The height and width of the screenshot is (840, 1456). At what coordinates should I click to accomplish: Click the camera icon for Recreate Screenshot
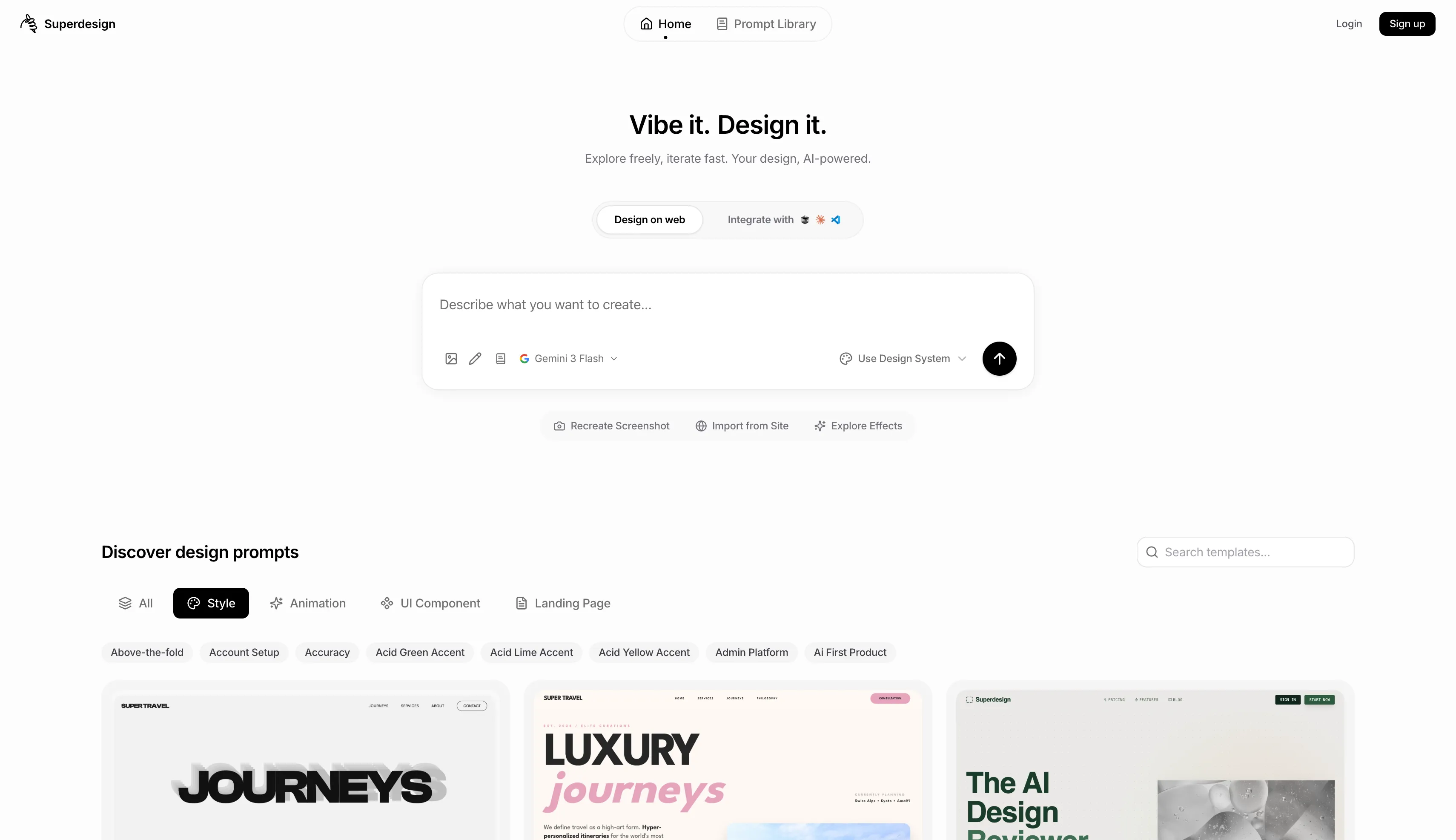[x=559, y=426]
